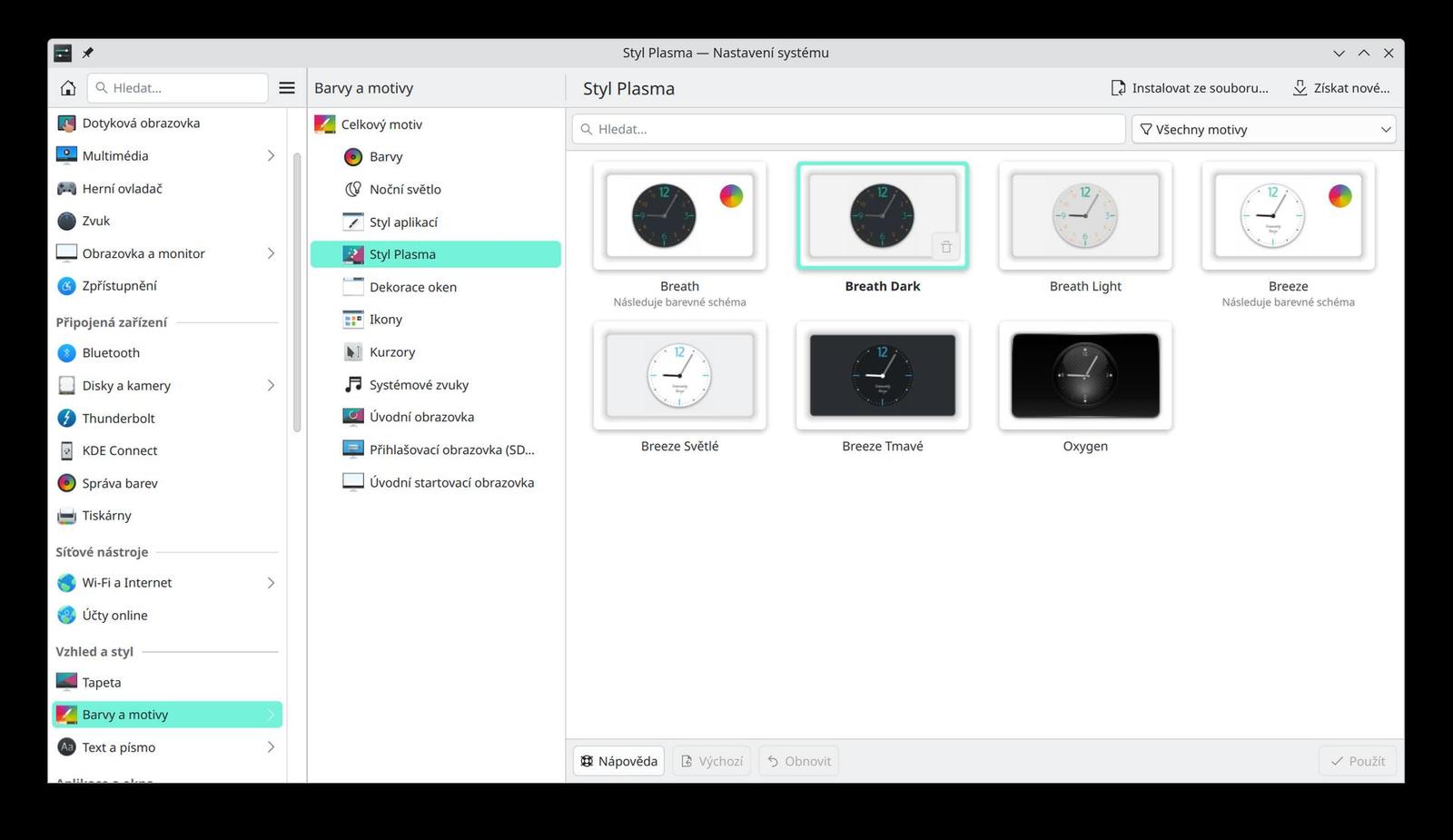Click the color wheel badge on Breeze
The image size is (1453, 840).
(1338, 194)
